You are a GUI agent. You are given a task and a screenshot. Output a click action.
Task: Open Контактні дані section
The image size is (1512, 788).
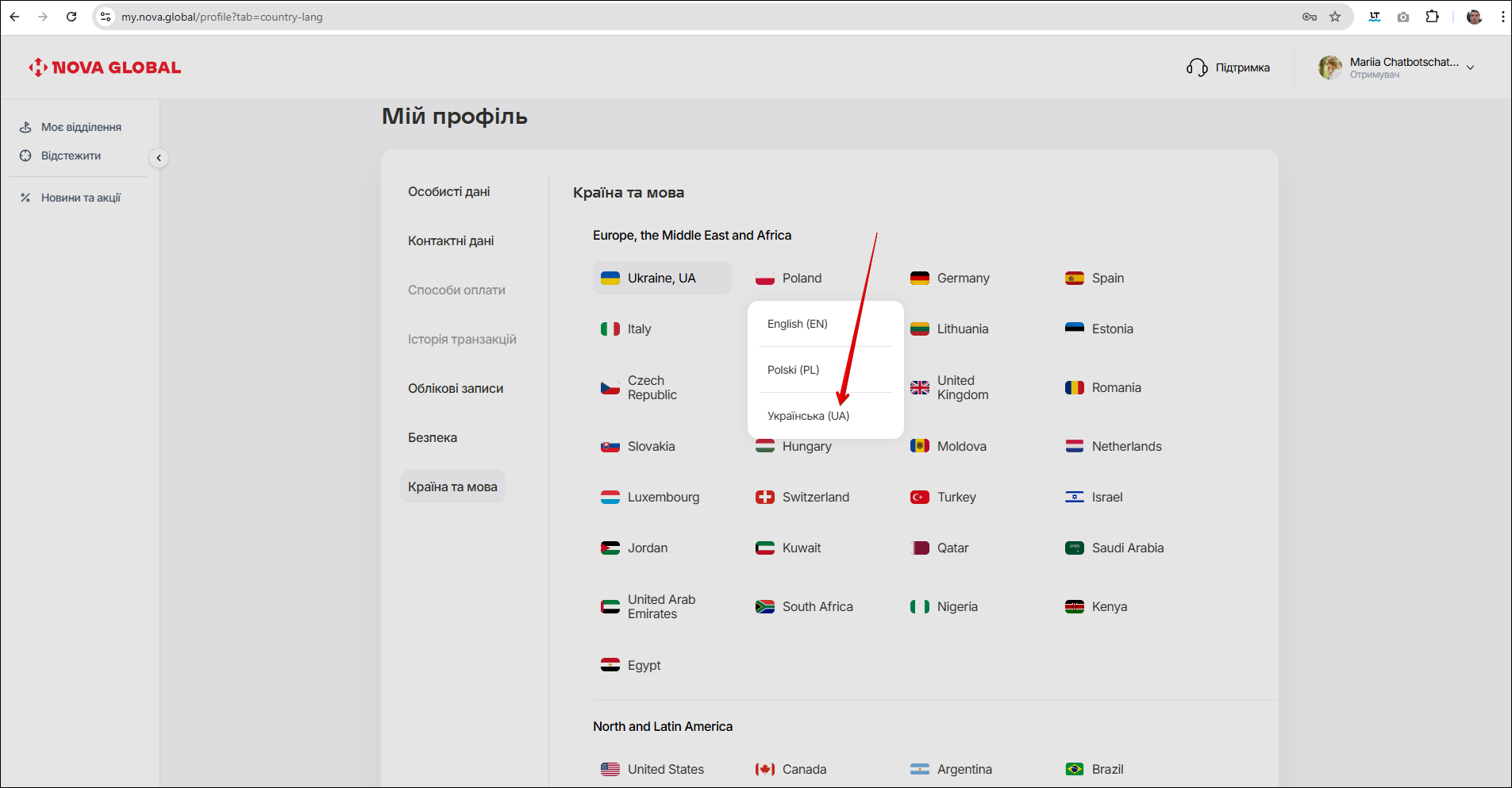point(451,240)
